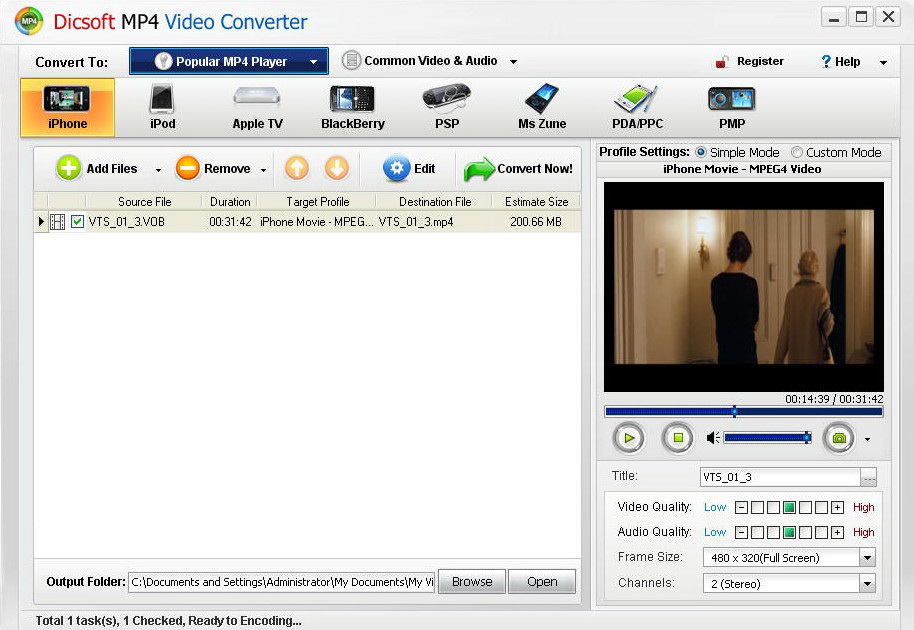Screen dimensions: 914x630
Task: Click the Register link
Action: coord(760,61)
